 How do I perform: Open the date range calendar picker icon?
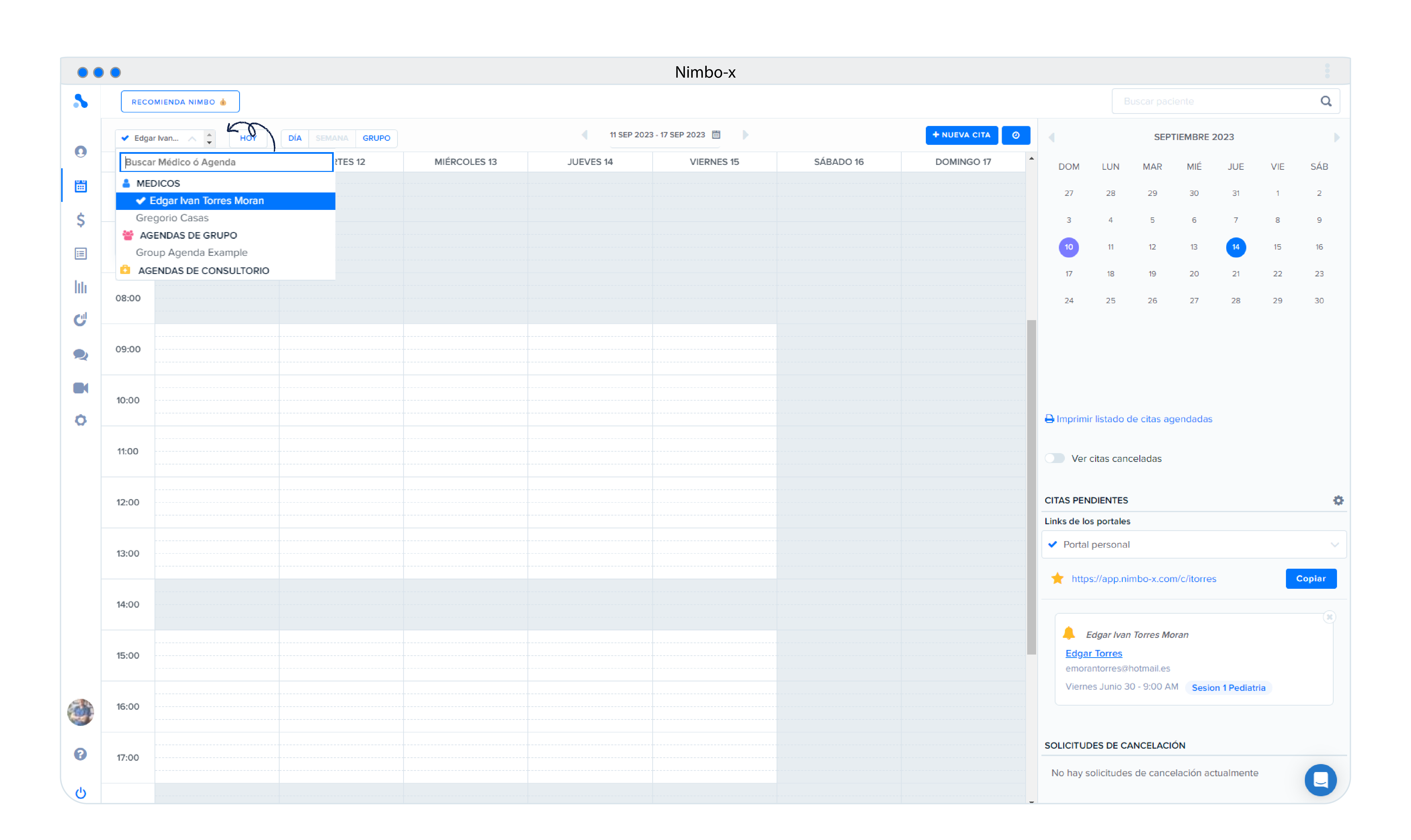coord(716,135)
